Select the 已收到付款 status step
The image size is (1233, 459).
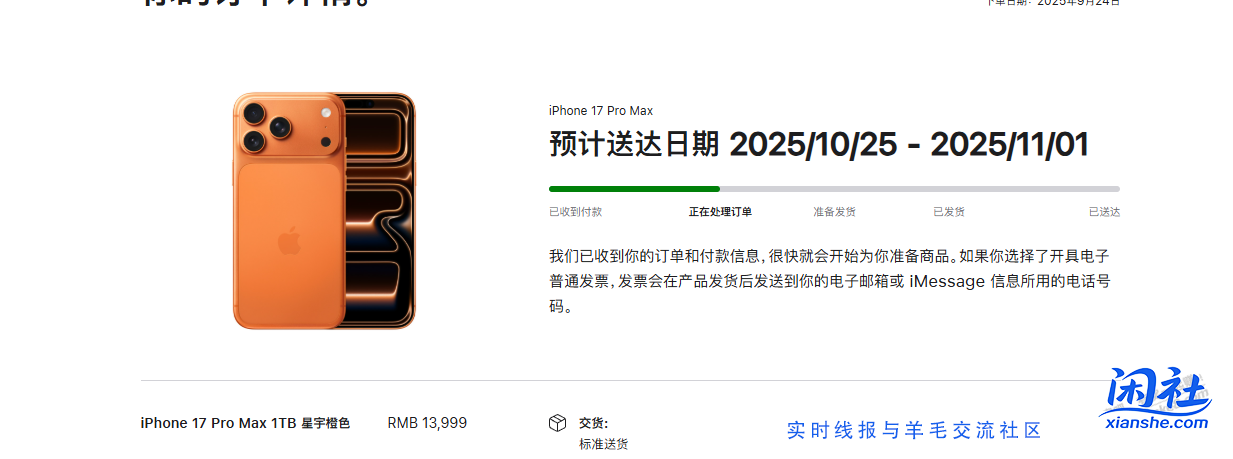(x=575, y=212)
